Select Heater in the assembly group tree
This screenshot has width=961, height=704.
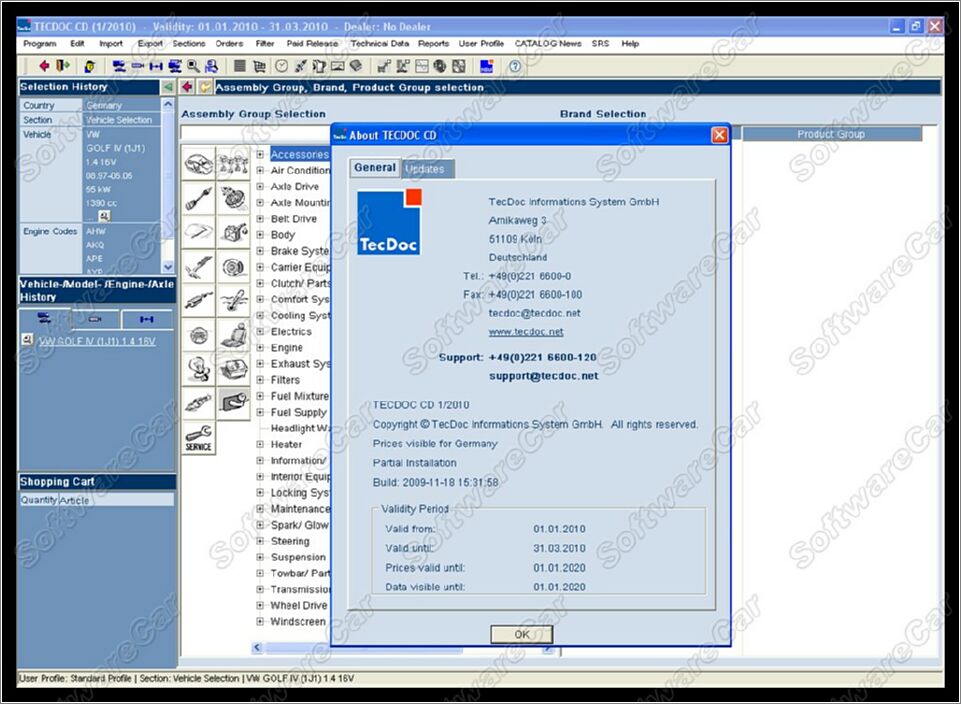(x=286, y=444)
